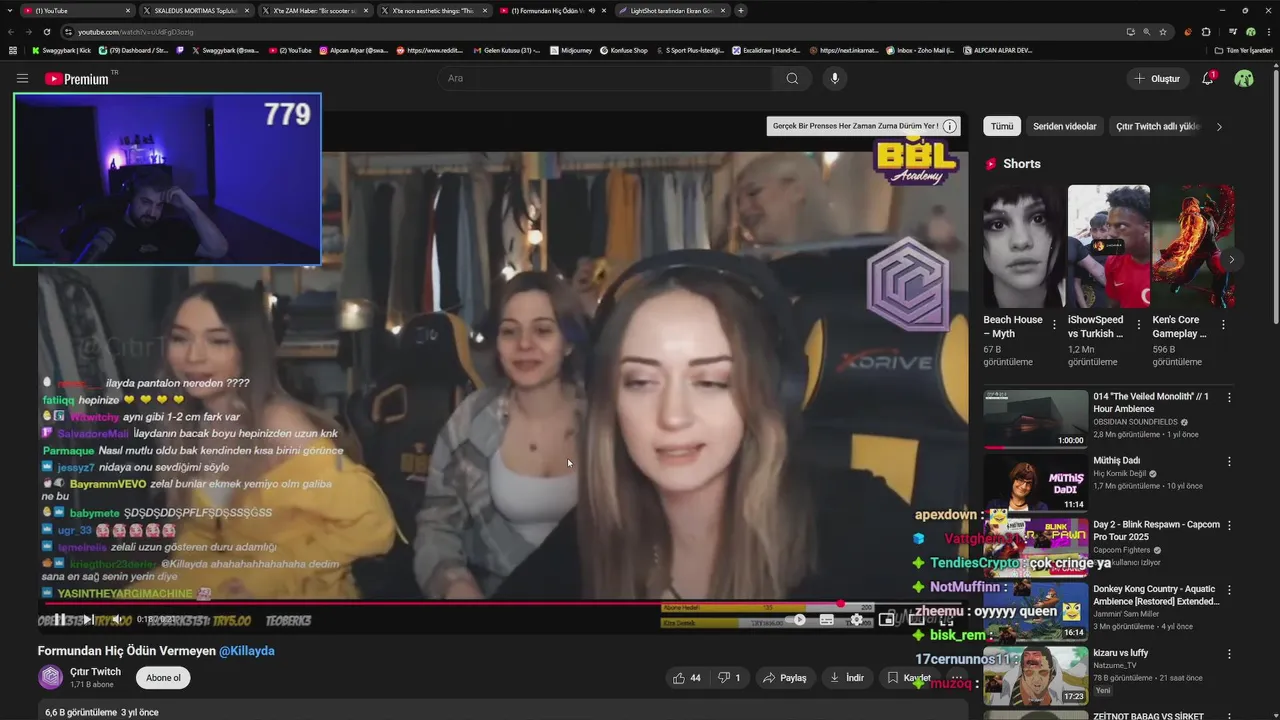Open a new browser tab

point(741,11)
